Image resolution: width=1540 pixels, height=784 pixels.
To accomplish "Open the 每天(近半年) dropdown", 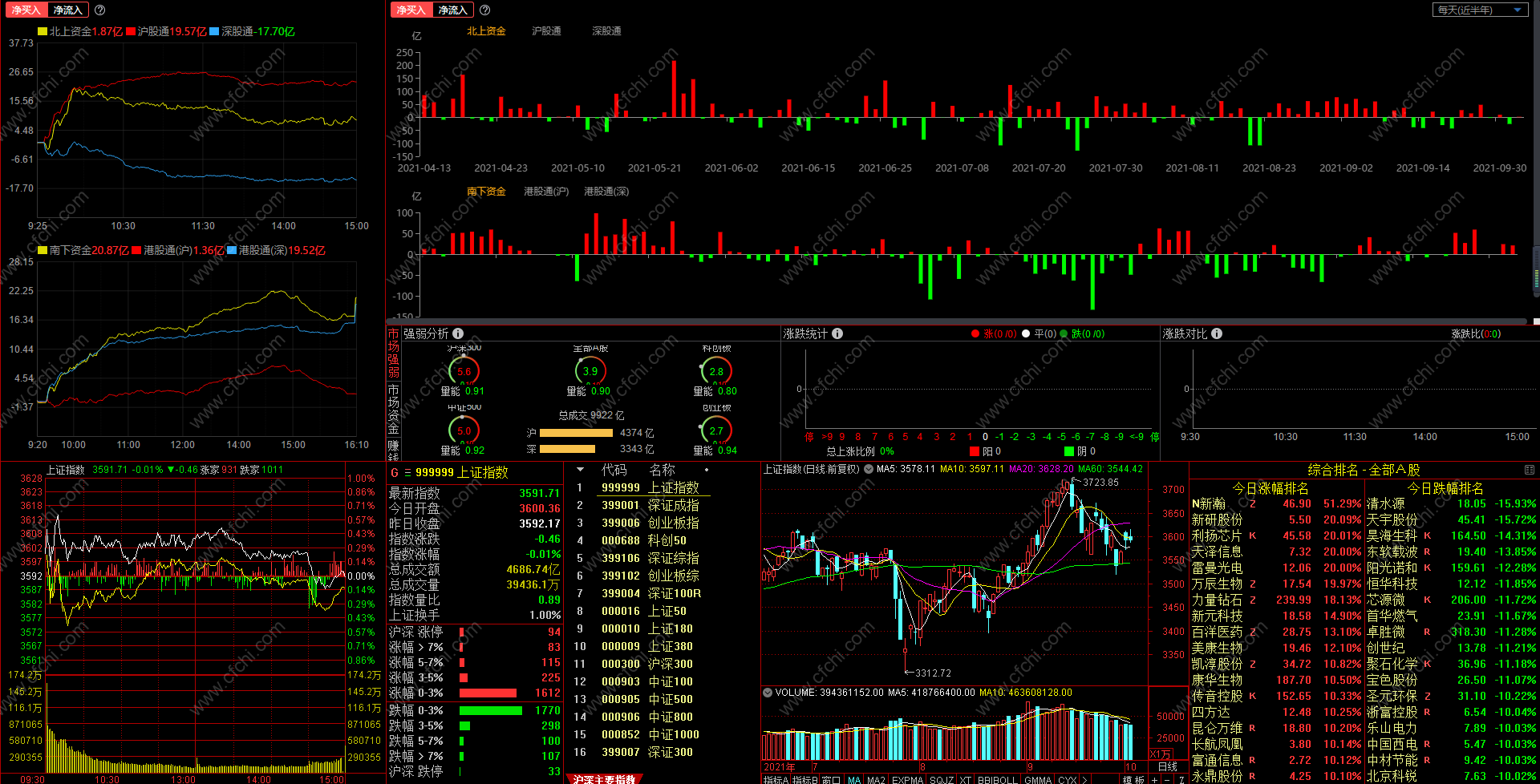I will [1479, 10].
